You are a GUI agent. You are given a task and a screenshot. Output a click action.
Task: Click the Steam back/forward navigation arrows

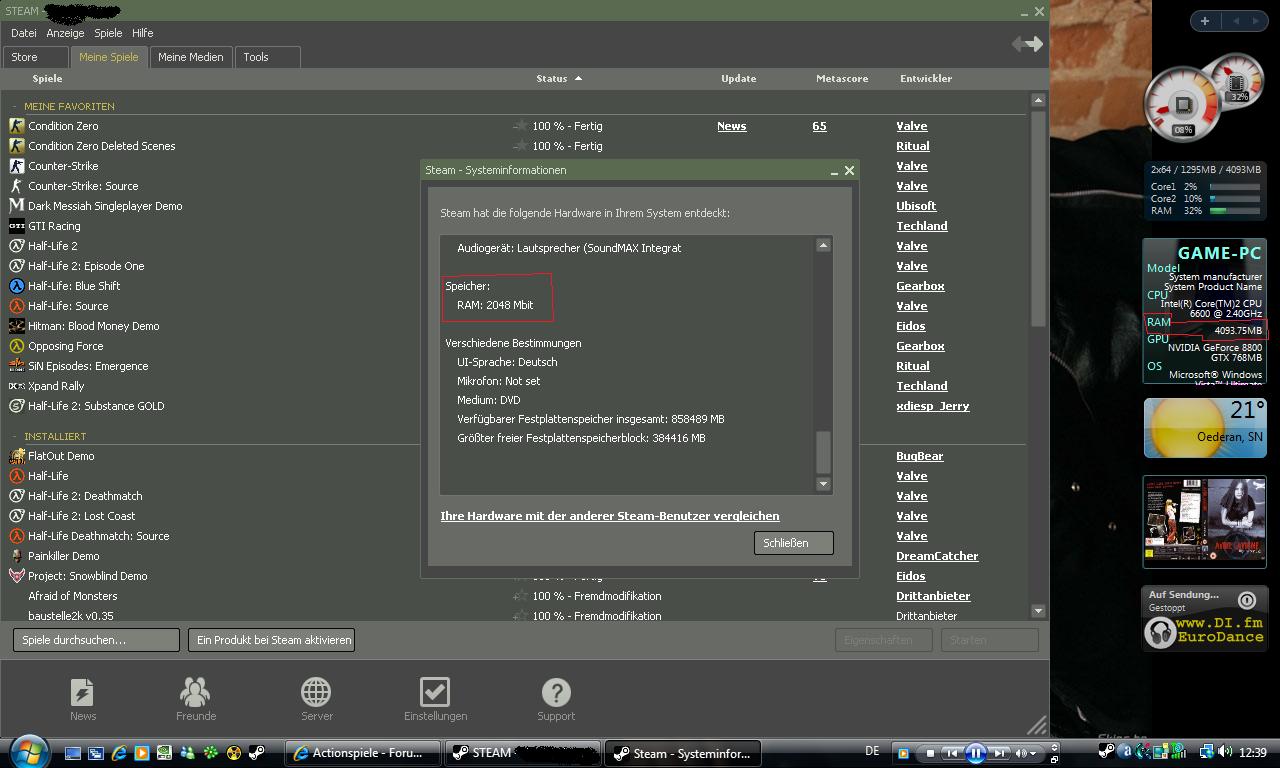coord(1027,43)
